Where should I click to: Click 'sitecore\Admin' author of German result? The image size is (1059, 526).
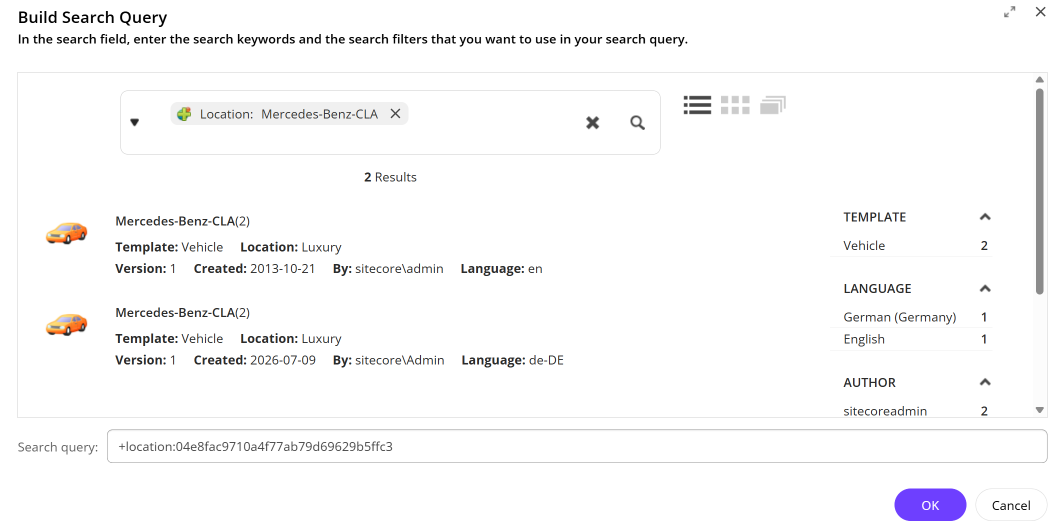(x=400, y=360)
